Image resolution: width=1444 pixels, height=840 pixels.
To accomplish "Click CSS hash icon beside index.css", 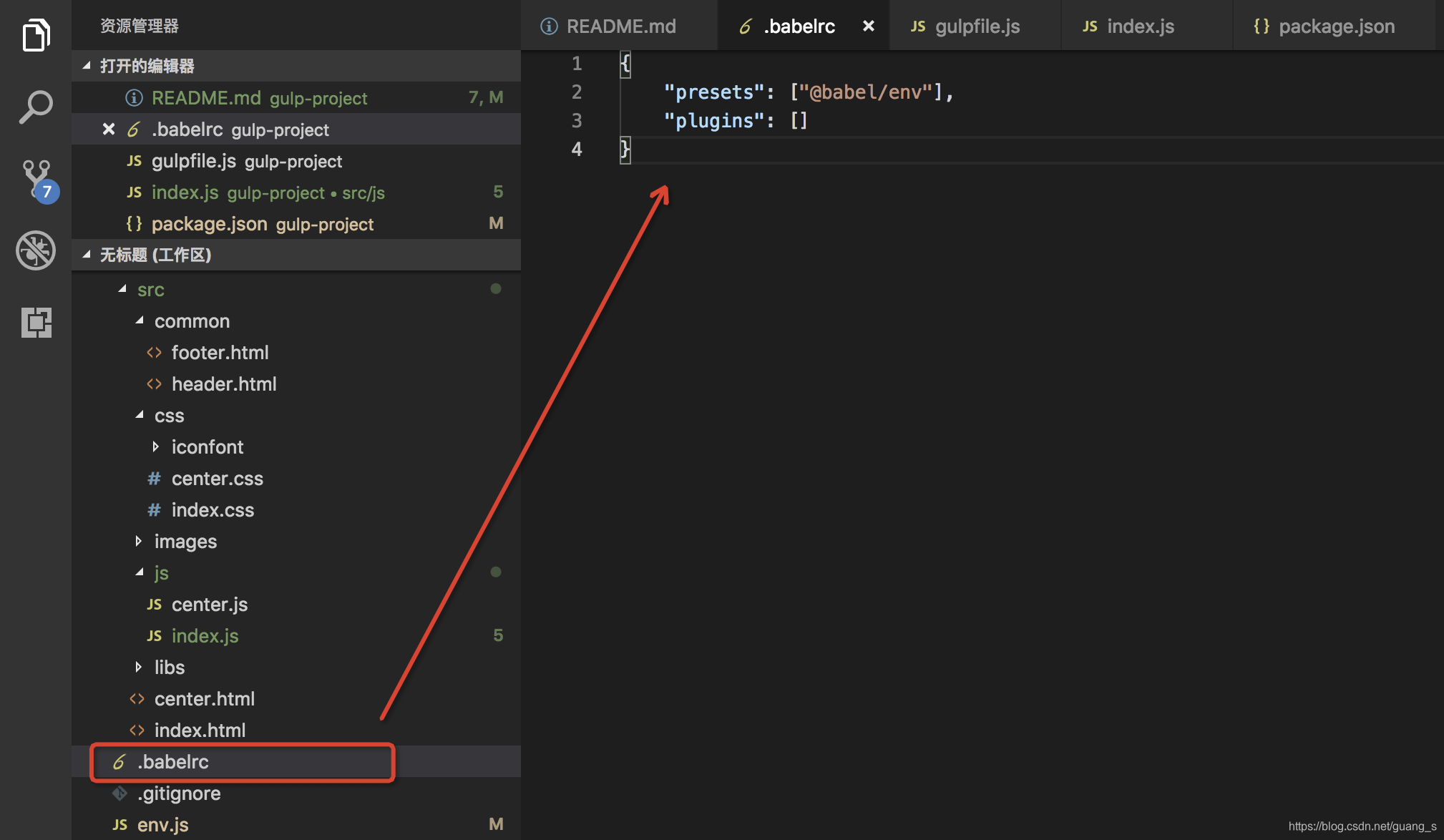I will point(154,510).
